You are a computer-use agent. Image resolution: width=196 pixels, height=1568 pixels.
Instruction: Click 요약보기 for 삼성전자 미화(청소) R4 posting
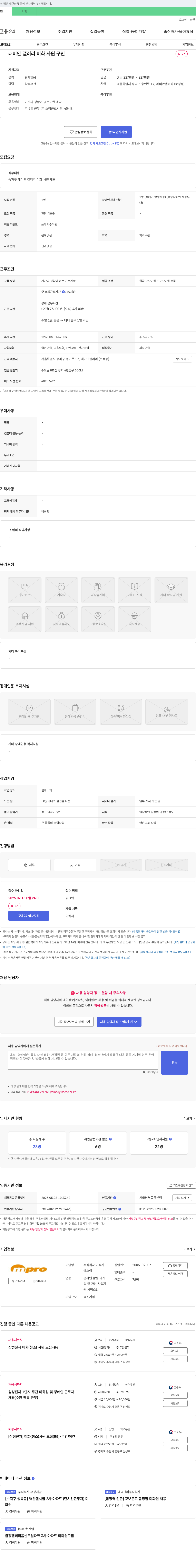[175, 1351]
